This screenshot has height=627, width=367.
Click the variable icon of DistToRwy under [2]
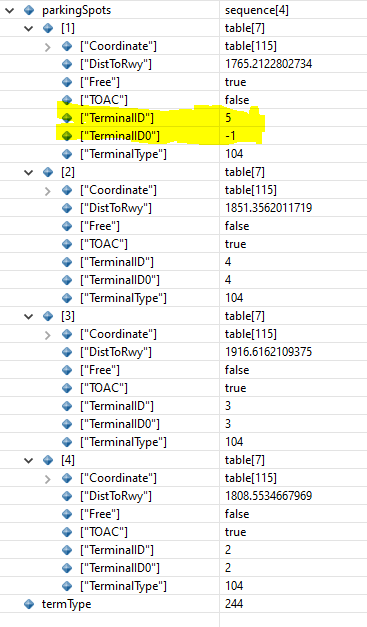tap(67, 208)
